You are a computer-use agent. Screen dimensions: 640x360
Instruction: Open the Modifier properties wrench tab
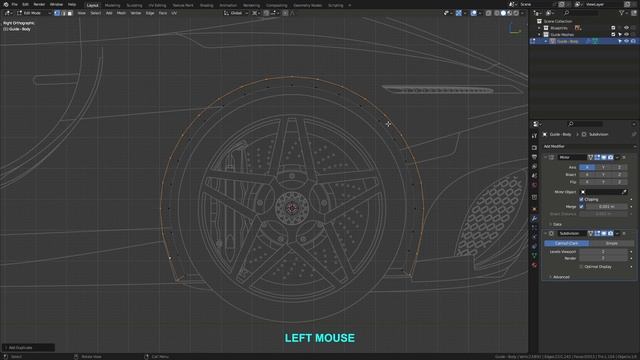click(534, 219)
